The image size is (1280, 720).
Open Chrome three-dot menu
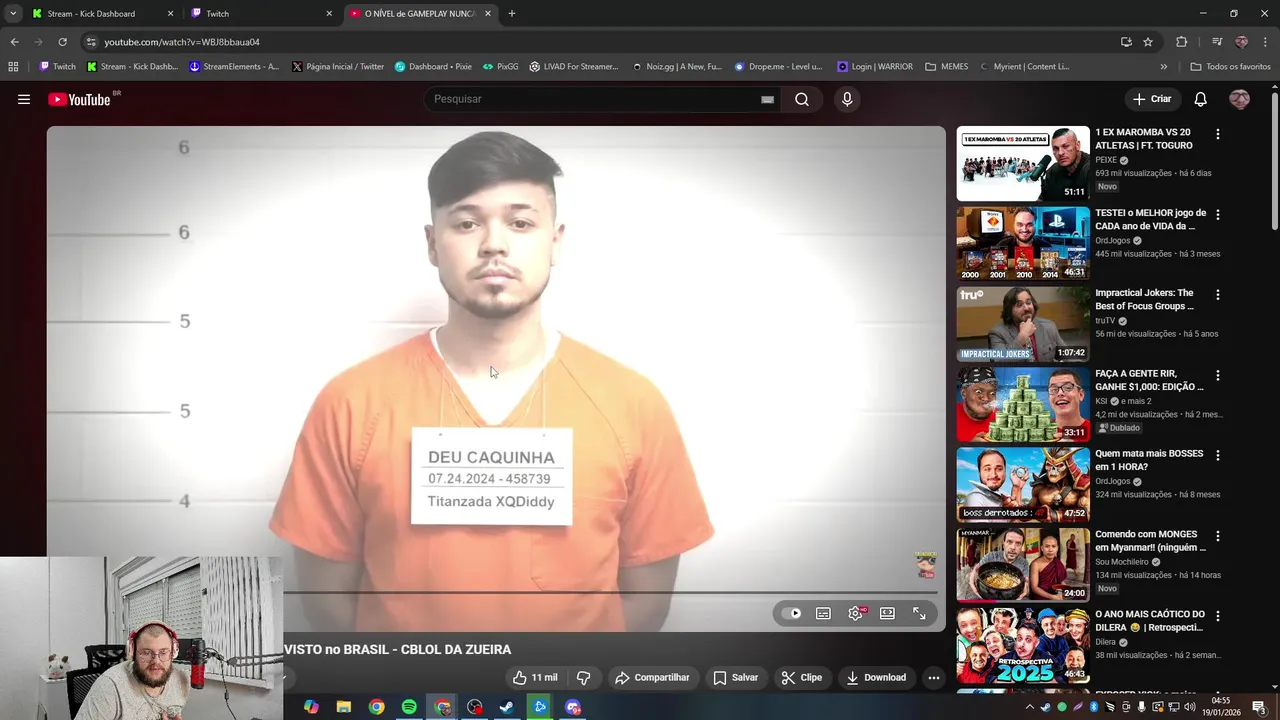[1266, 42]
